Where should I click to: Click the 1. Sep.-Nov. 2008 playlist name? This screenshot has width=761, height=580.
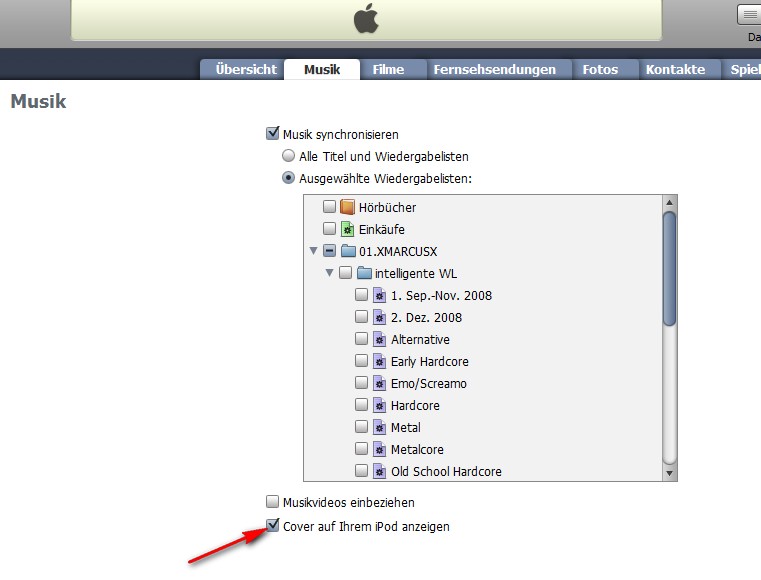click(441, 296)
